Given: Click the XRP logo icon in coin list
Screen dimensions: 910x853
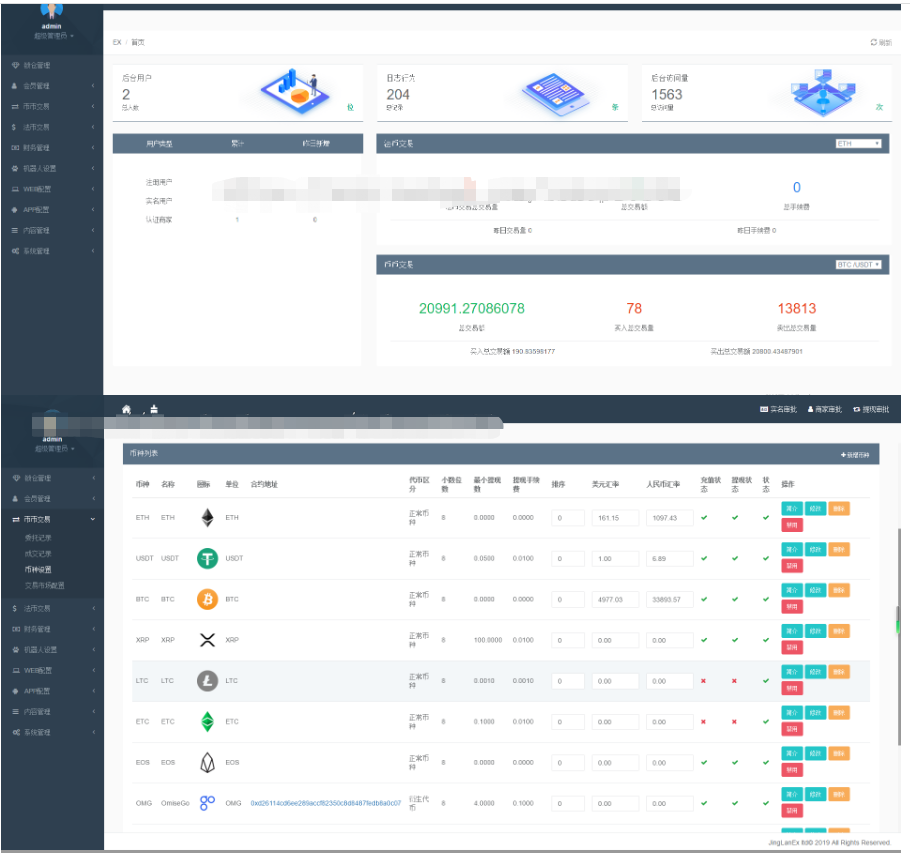Looking at the screenshot, I should click(207, 640).
